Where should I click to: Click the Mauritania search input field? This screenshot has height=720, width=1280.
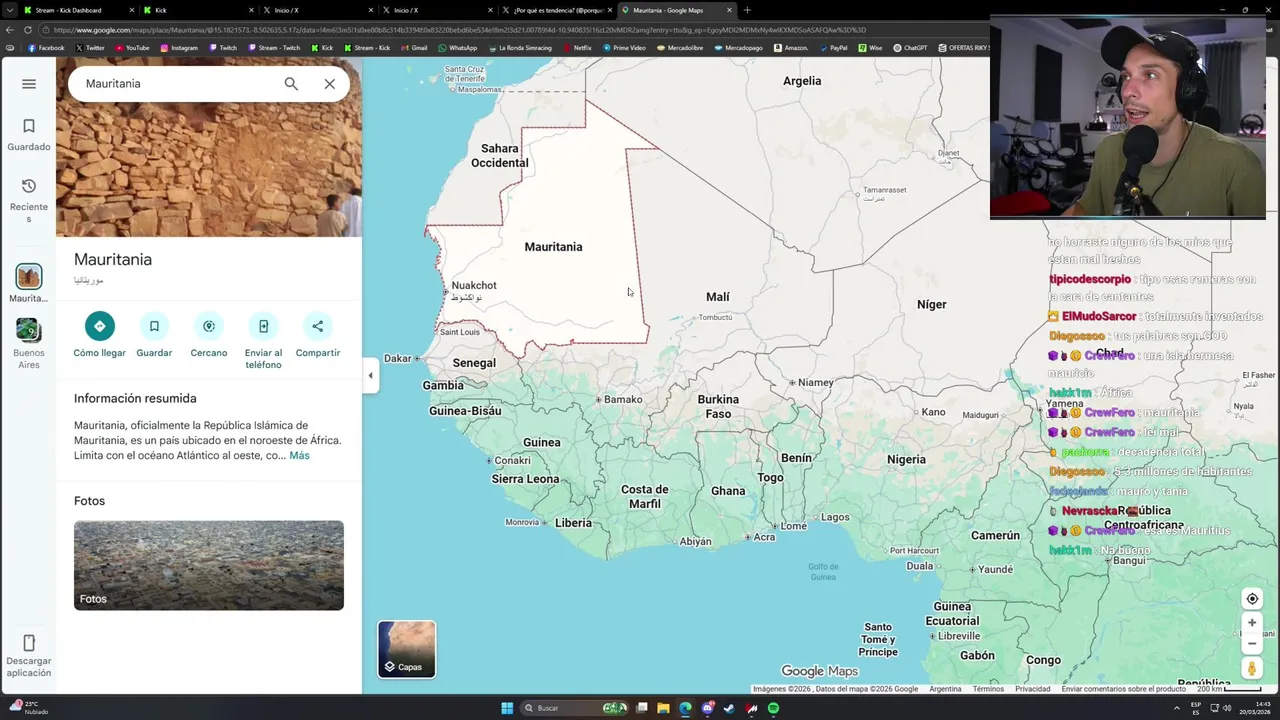pos(175,84)
